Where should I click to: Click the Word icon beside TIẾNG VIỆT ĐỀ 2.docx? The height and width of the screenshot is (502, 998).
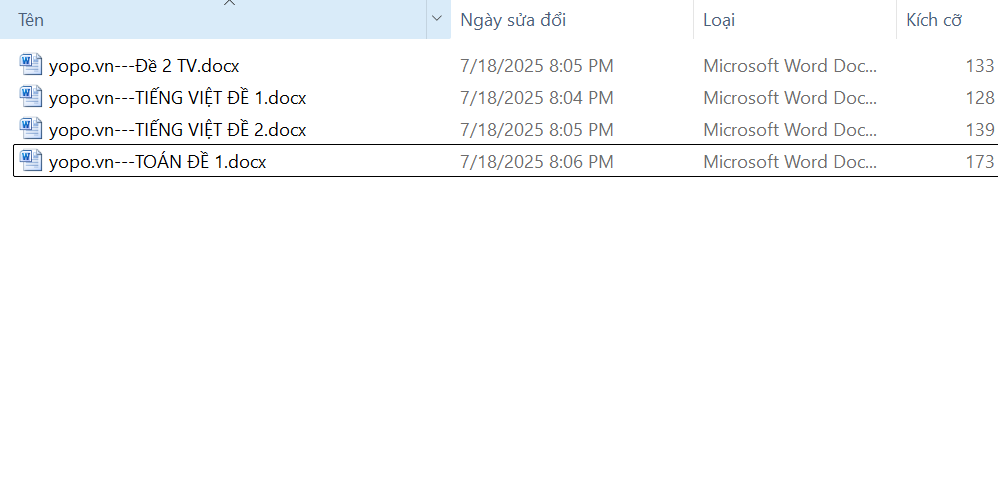coord(31,129)
